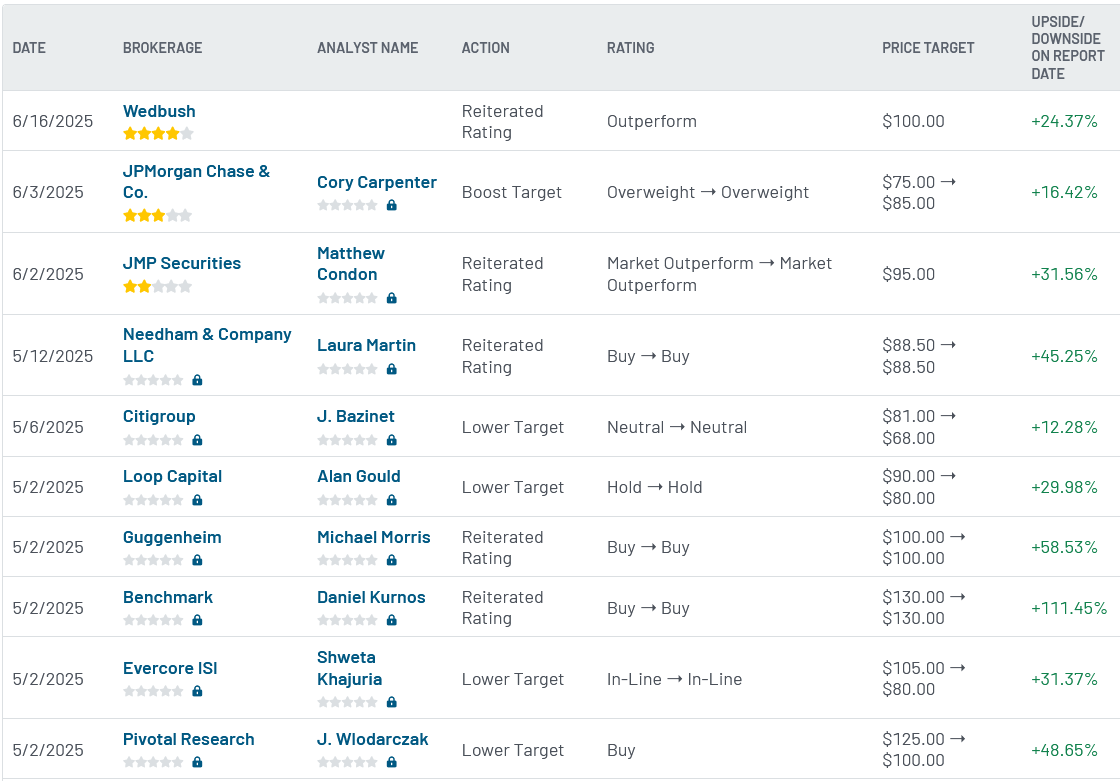Select the $130.00 → $130.00 price target
The image size is (1120, 781).
(923, 607)
